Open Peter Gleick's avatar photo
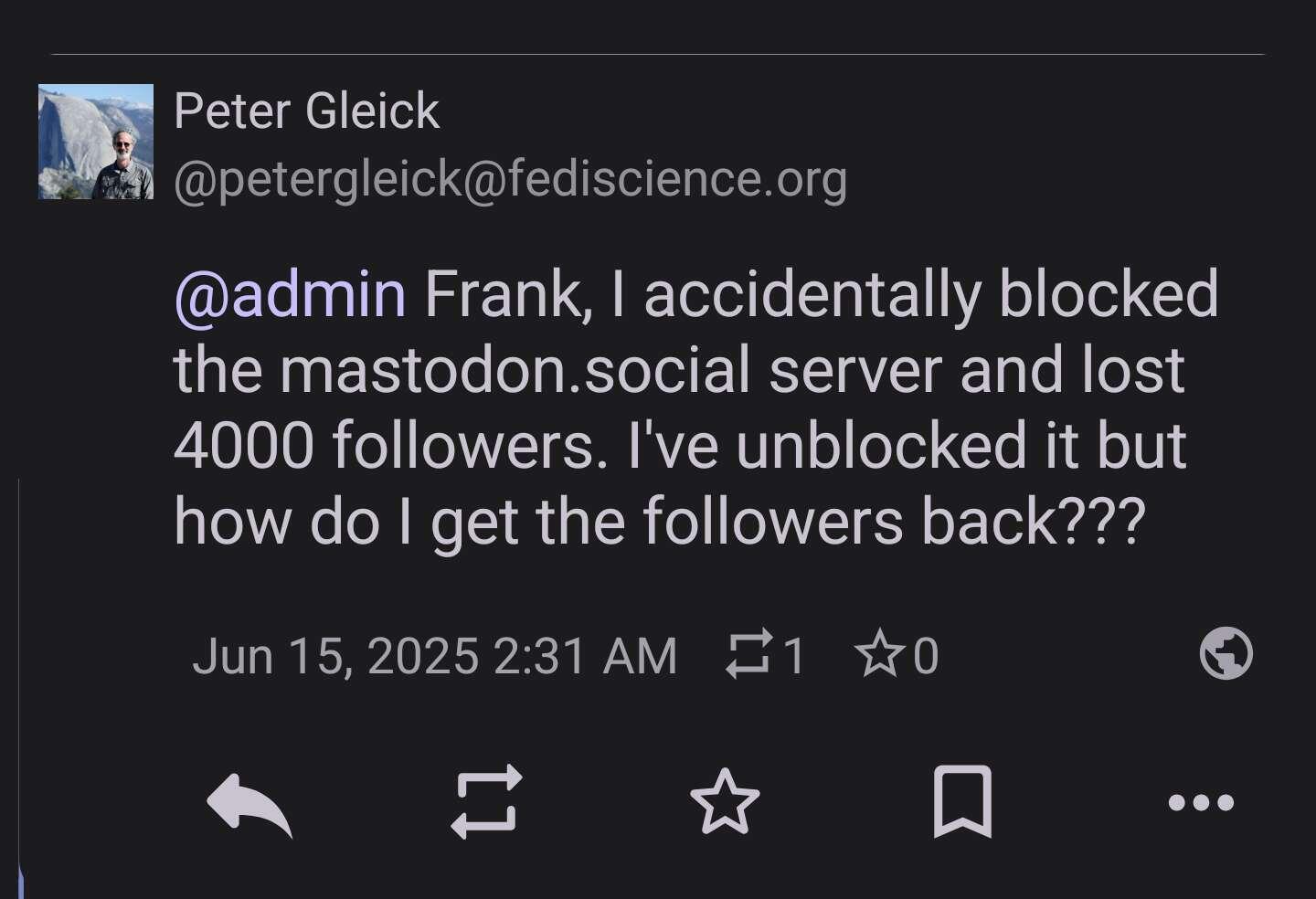The width and height of the screenshot is (1316, 899). (x=96, y=142)
